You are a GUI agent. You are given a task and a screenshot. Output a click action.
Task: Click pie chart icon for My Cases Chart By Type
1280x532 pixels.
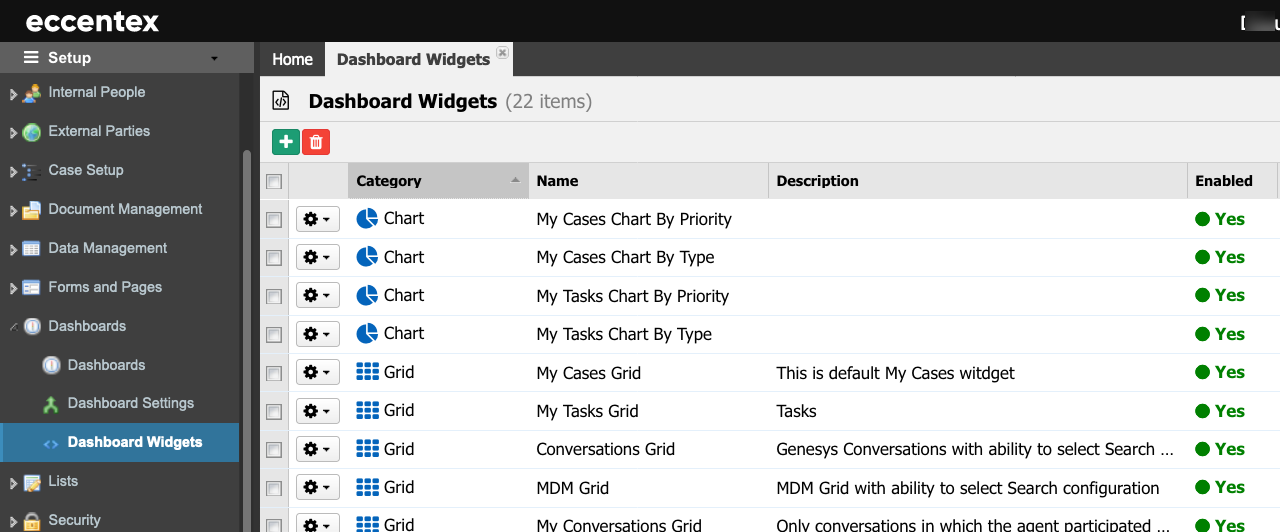367,257
